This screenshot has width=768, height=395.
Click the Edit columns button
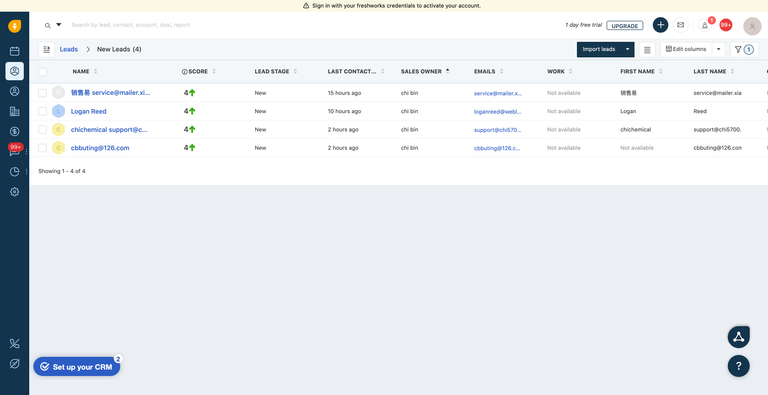coord(686,49)
